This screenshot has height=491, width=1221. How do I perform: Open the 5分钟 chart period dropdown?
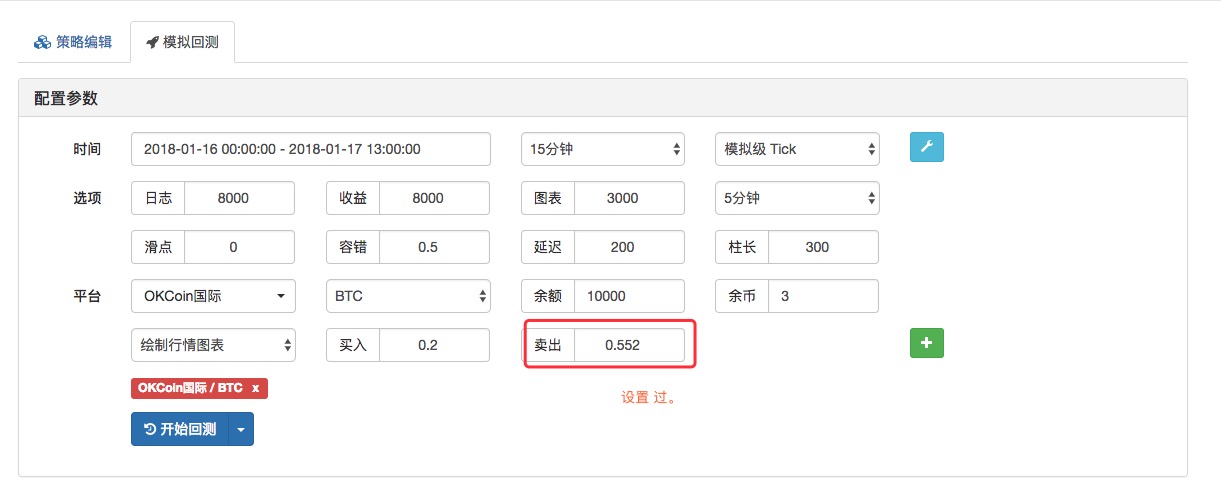click(x=797, y=198)
